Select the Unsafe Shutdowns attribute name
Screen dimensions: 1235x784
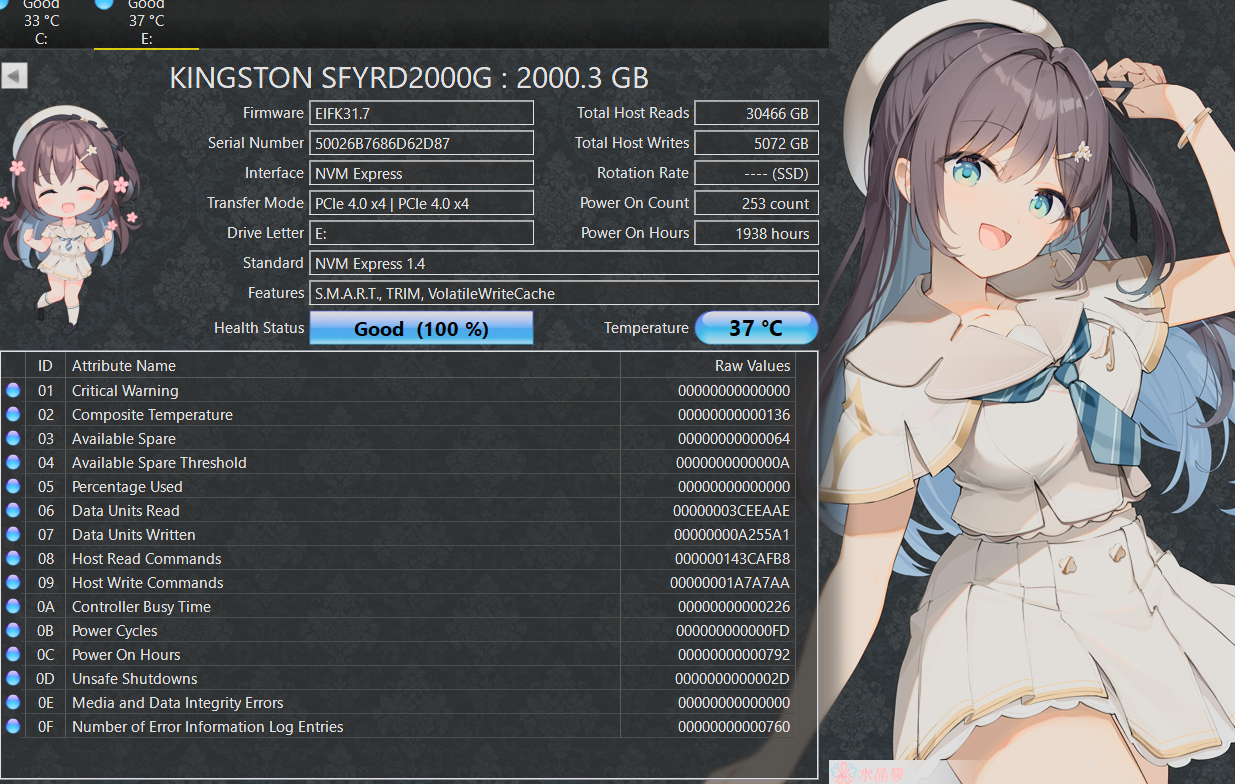(135, 679)
